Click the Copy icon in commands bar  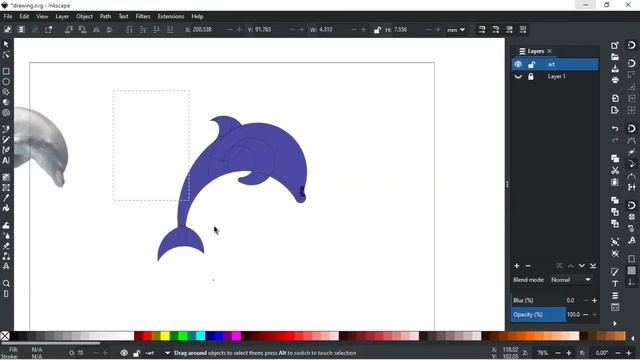click(x=615, y=158)
